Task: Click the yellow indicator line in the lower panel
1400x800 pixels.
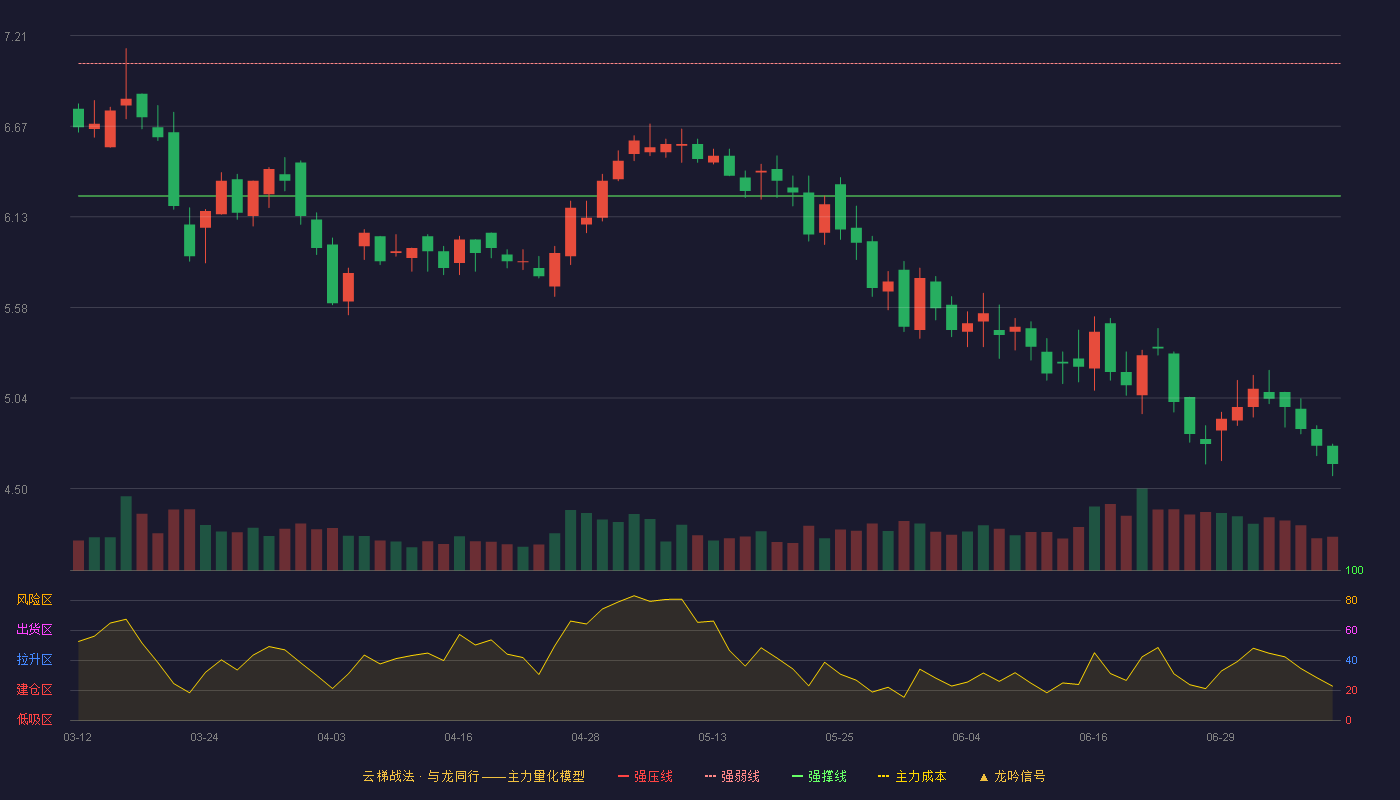Action: [705, 650]
